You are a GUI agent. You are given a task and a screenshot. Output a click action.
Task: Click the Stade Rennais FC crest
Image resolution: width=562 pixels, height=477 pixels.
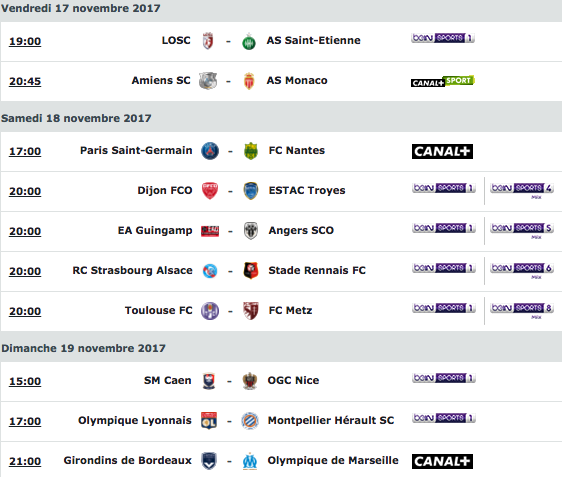251,271
